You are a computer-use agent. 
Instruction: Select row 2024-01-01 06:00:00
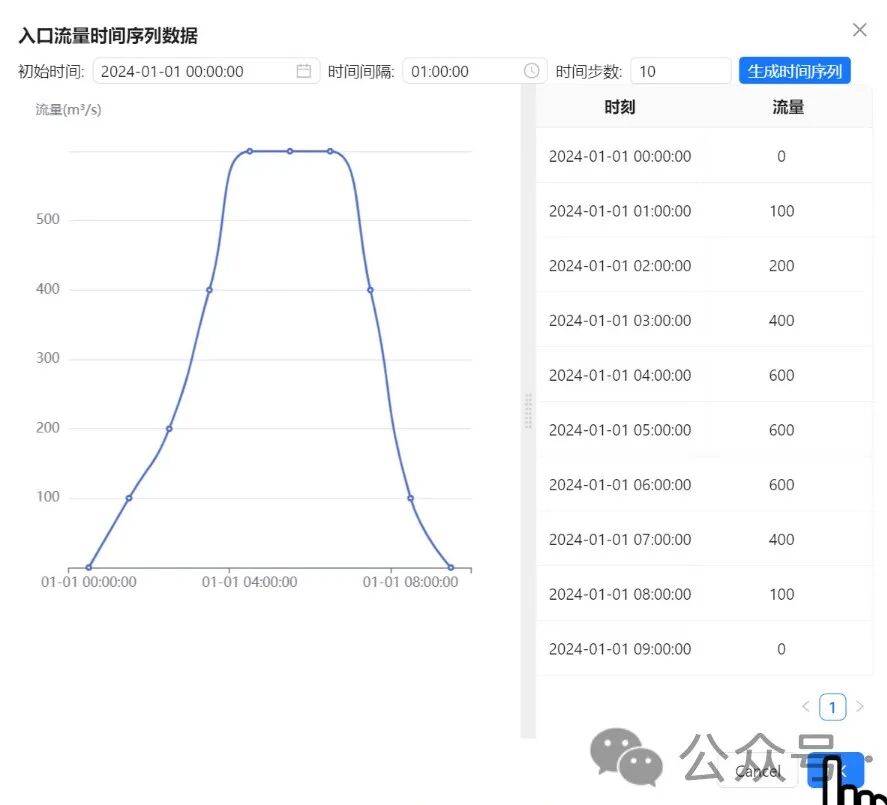[704, 485]
